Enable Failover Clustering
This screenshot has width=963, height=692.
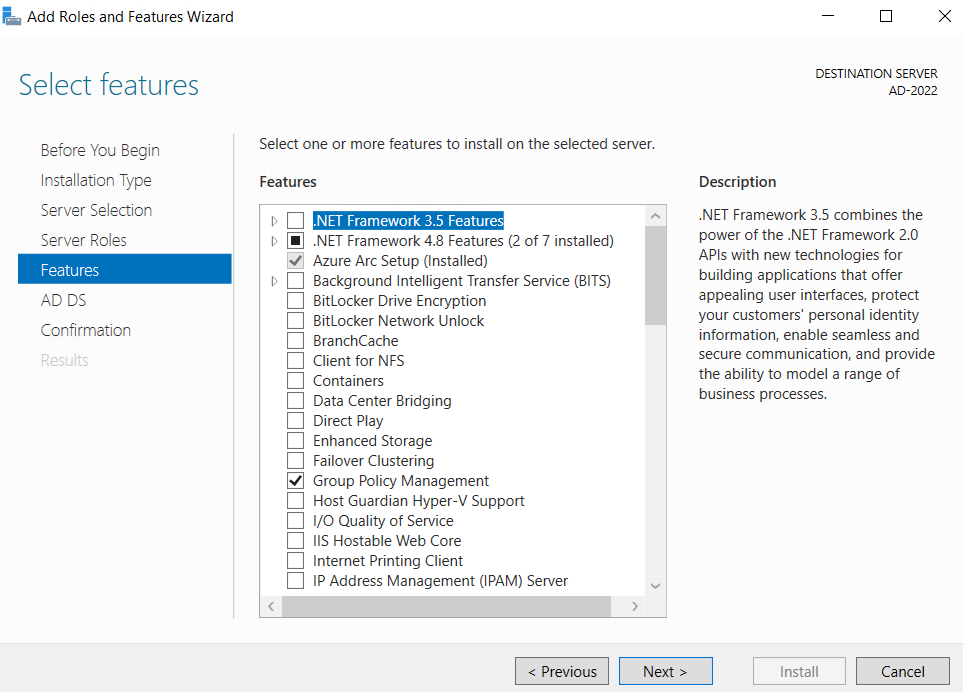[295, 460]
